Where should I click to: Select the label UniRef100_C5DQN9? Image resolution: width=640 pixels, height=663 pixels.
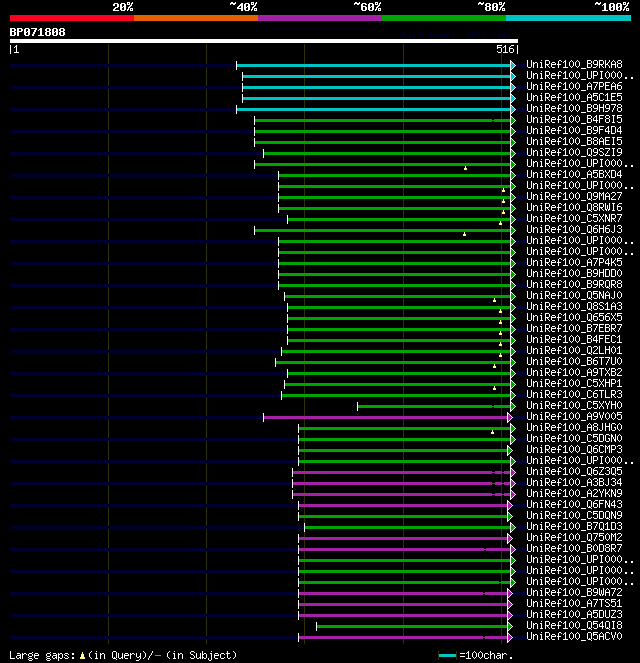coord(574,515)
